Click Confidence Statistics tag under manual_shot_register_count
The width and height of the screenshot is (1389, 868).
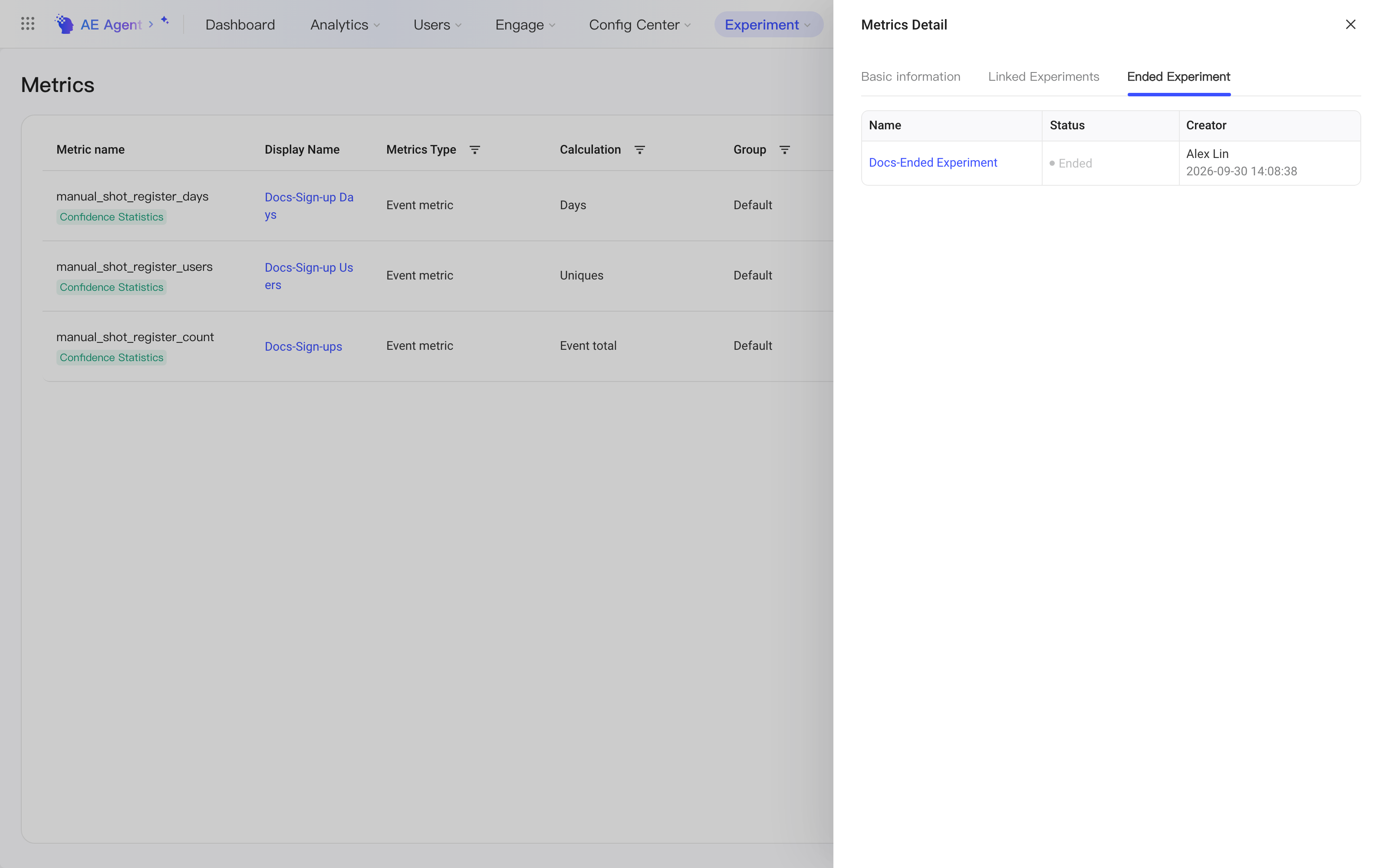tap(112, 358)
